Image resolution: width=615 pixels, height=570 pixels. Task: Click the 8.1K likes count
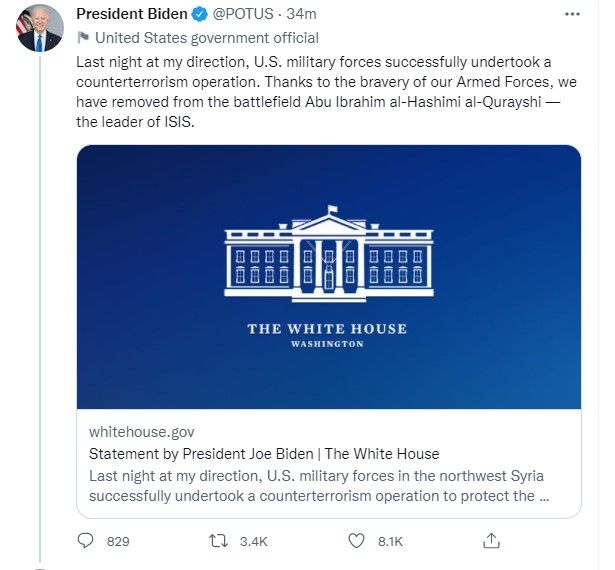[389, 541]
